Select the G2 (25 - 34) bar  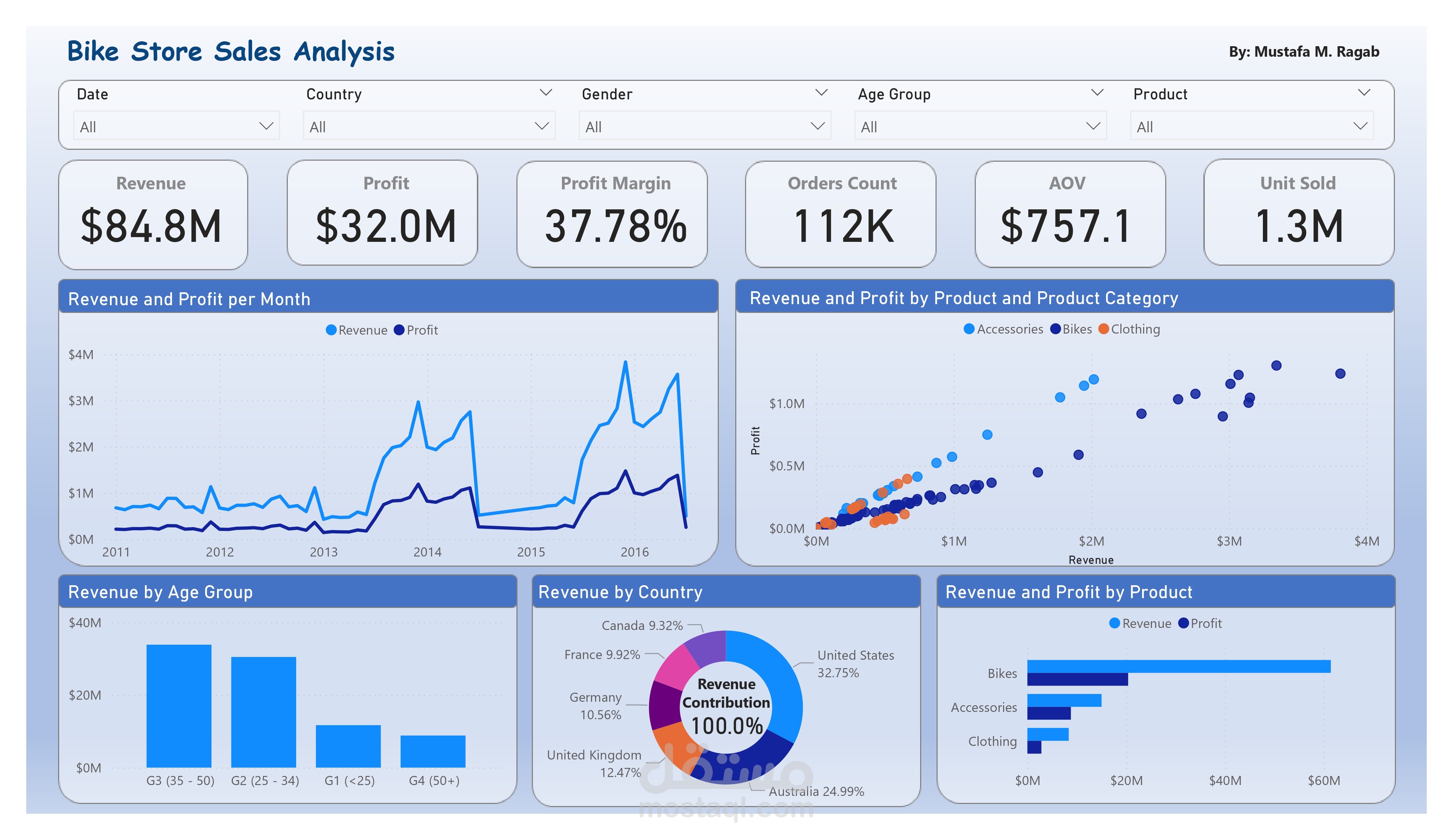coord(264,712)
